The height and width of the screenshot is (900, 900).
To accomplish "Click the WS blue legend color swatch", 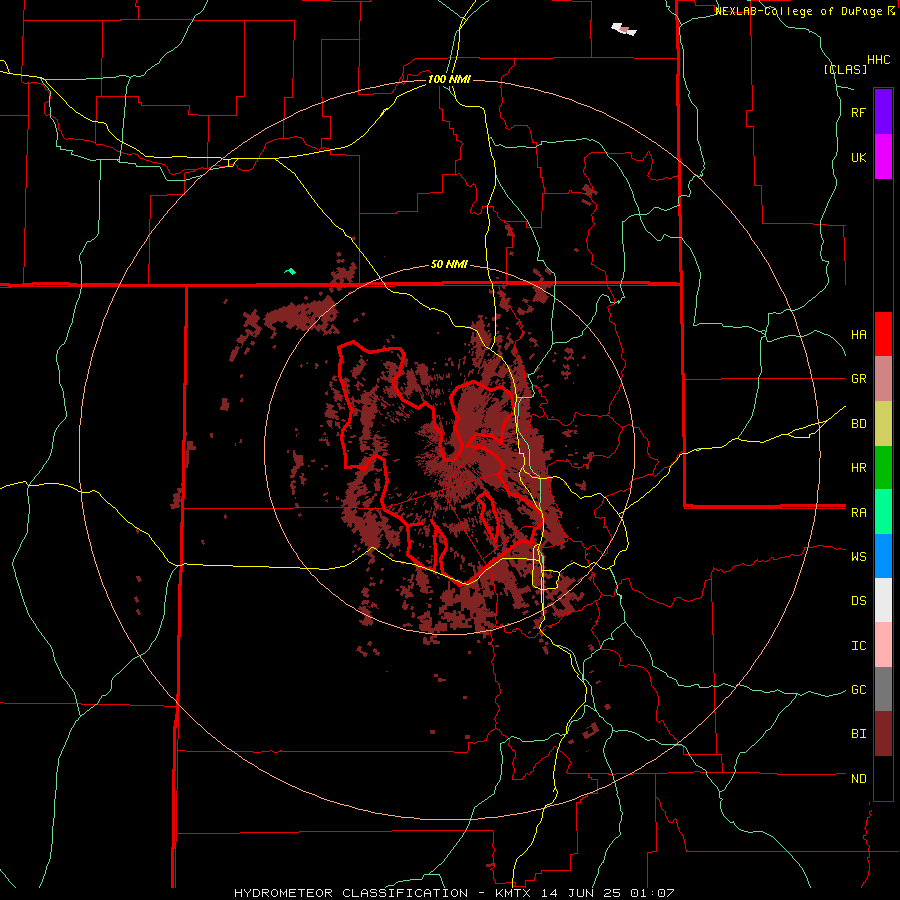I will pyautogui.click(x=883, y=556).
